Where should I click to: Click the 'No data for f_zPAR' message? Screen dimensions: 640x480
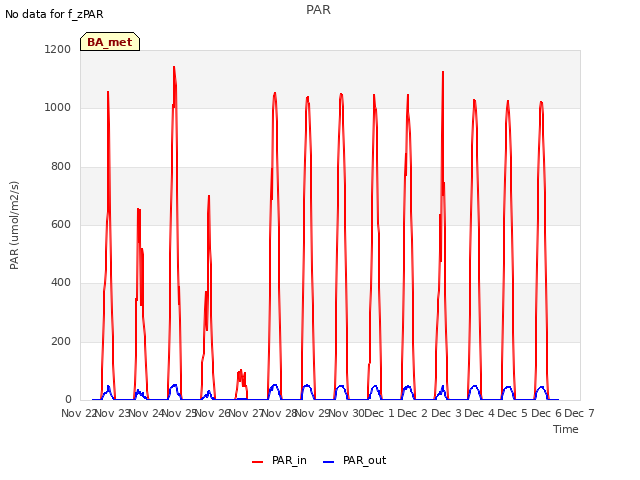click(54, 14)
